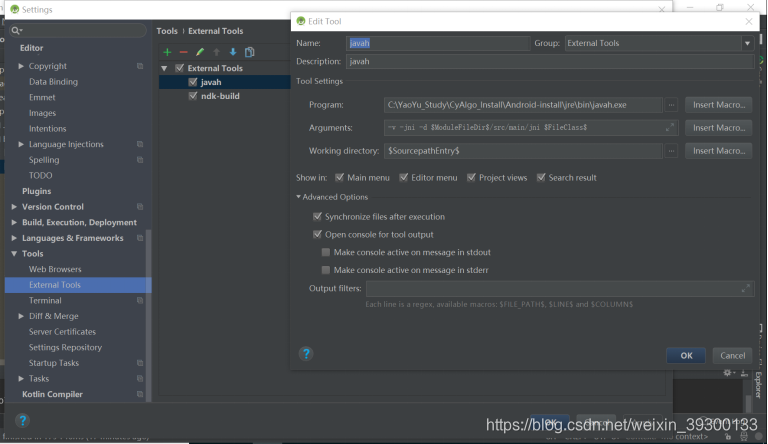Uncheck the ndk-build tool checkbox
Viewport: 768px width, 444px height.
193,96
